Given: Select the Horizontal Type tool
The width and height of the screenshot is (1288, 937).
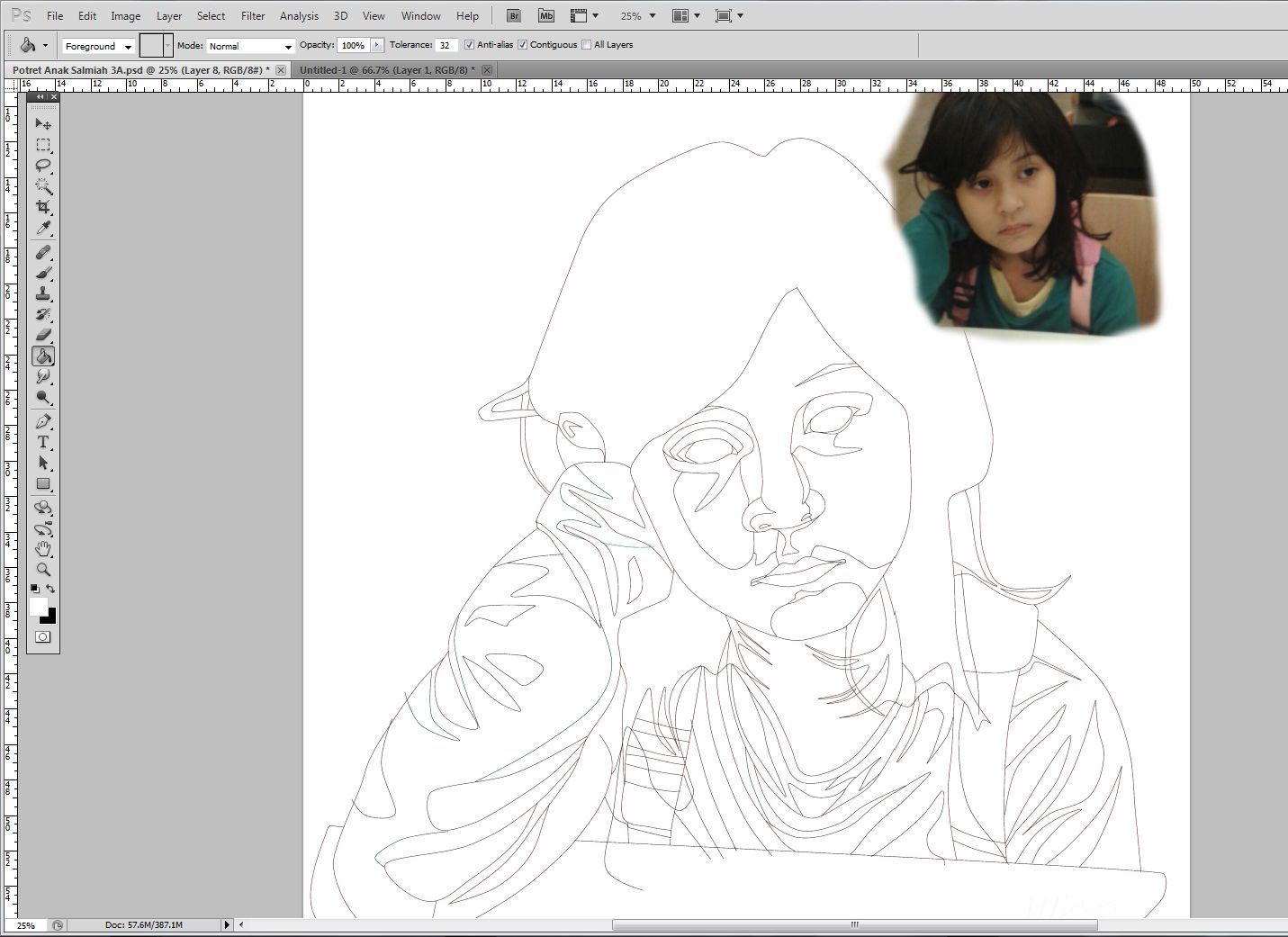Looking at the screenshot, I should [43, 442].
